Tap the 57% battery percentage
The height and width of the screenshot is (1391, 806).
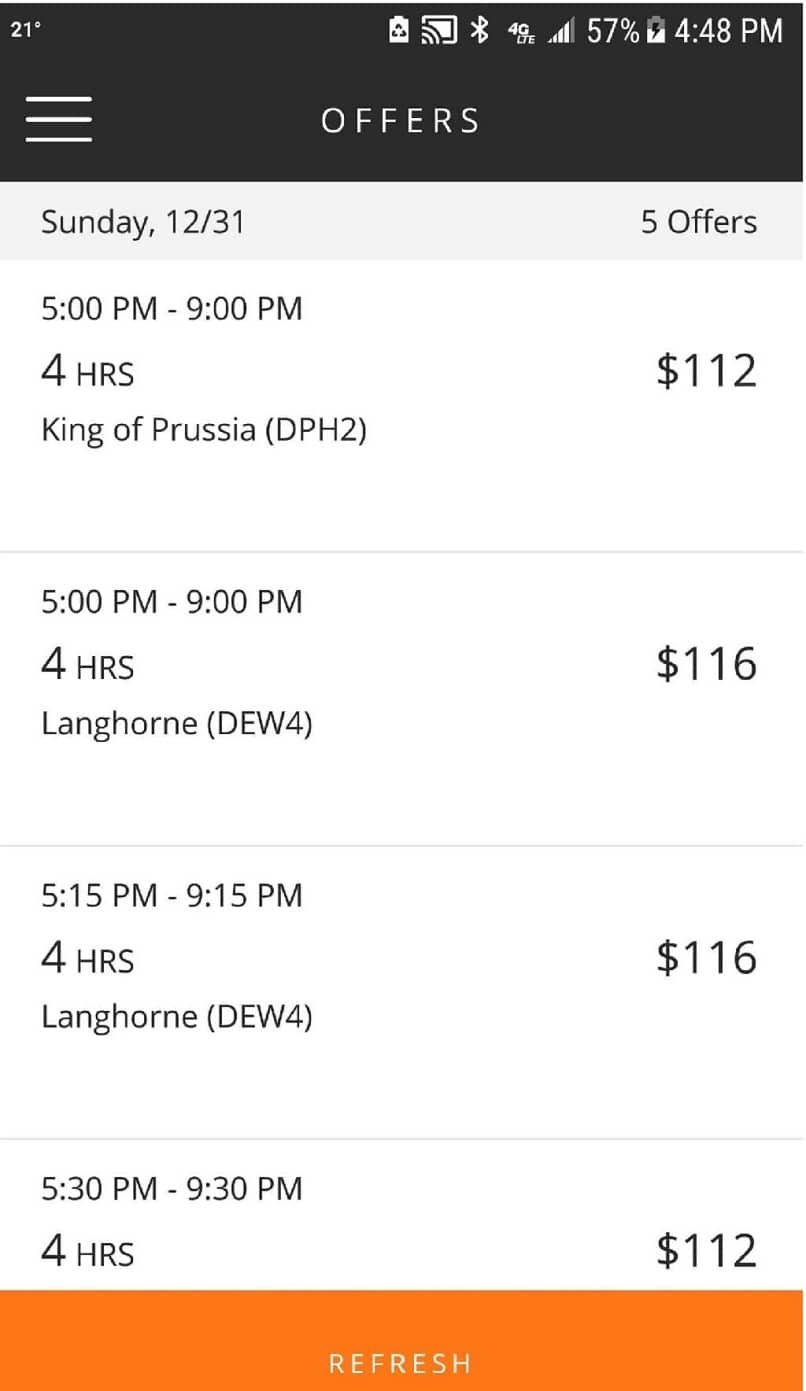pyautogui.click(x=612, y=31)
